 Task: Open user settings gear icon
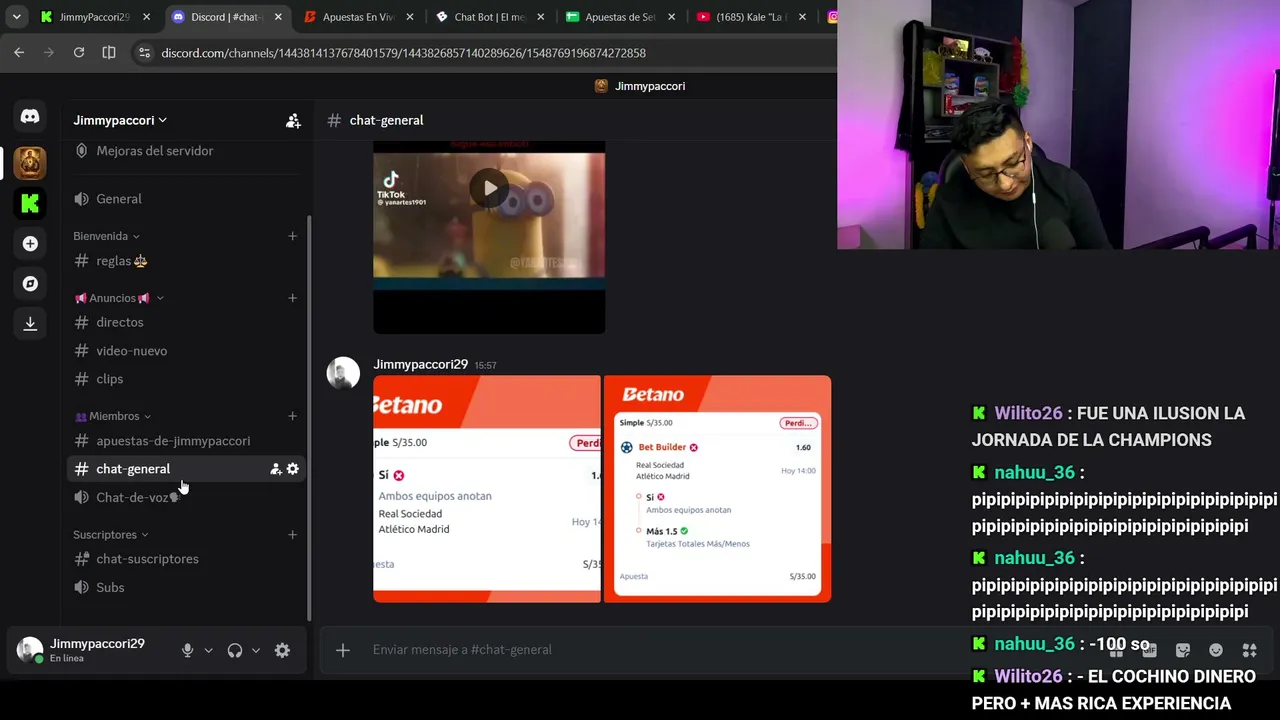[x=282, y=650]
